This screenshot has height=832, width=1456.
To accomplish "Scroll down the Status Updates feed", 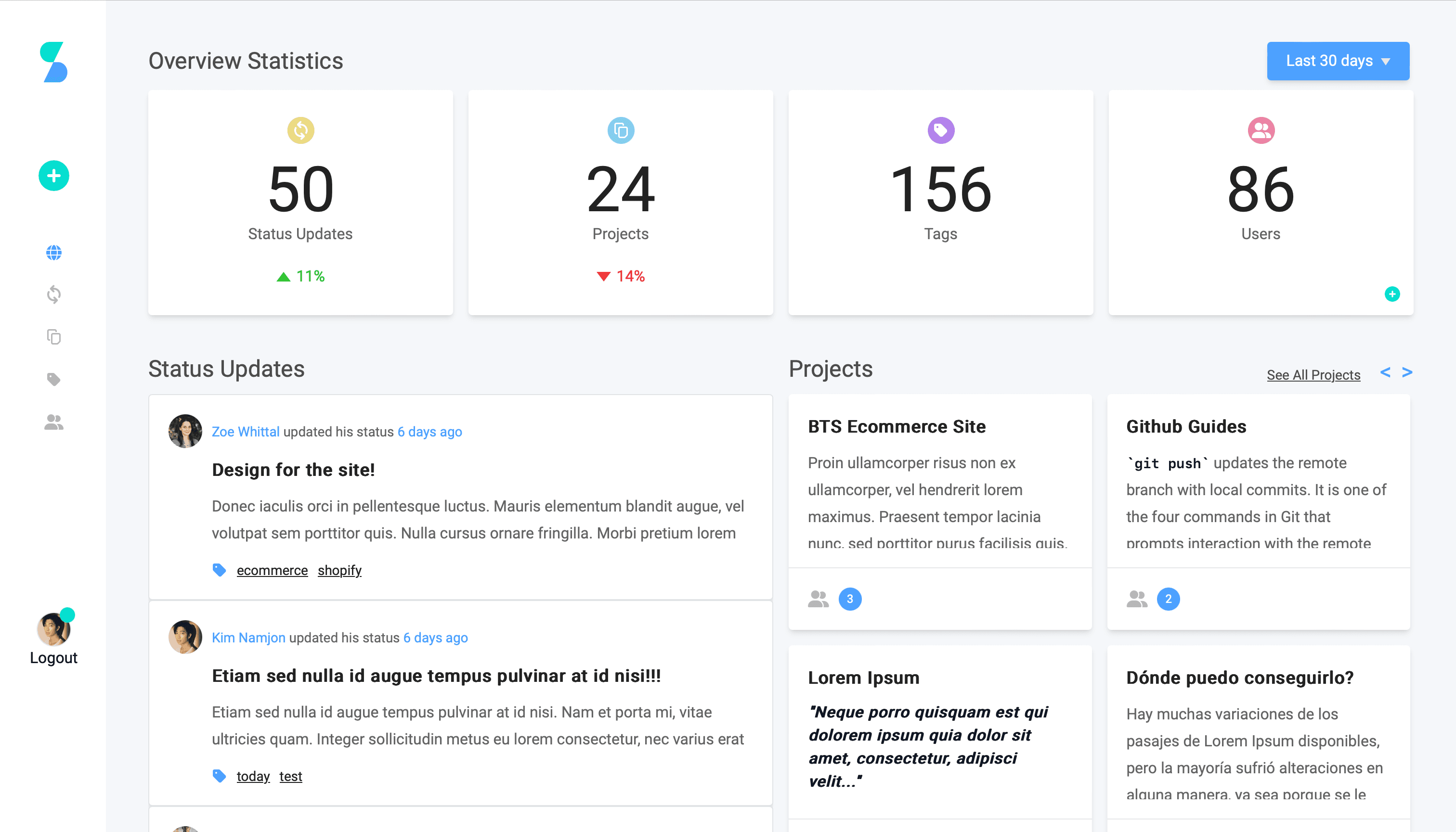I will click(x=461, y=600).
